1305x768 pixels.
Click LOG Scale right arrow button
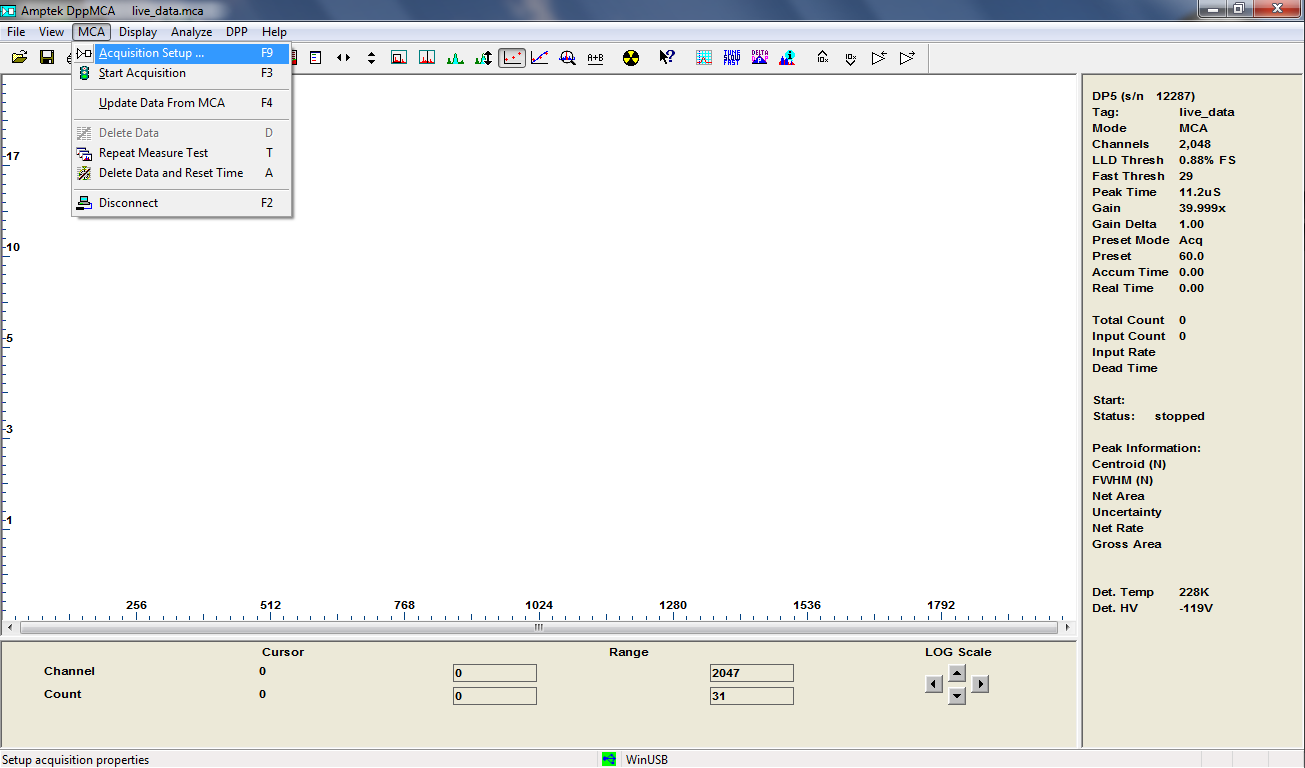pos(980,684)
